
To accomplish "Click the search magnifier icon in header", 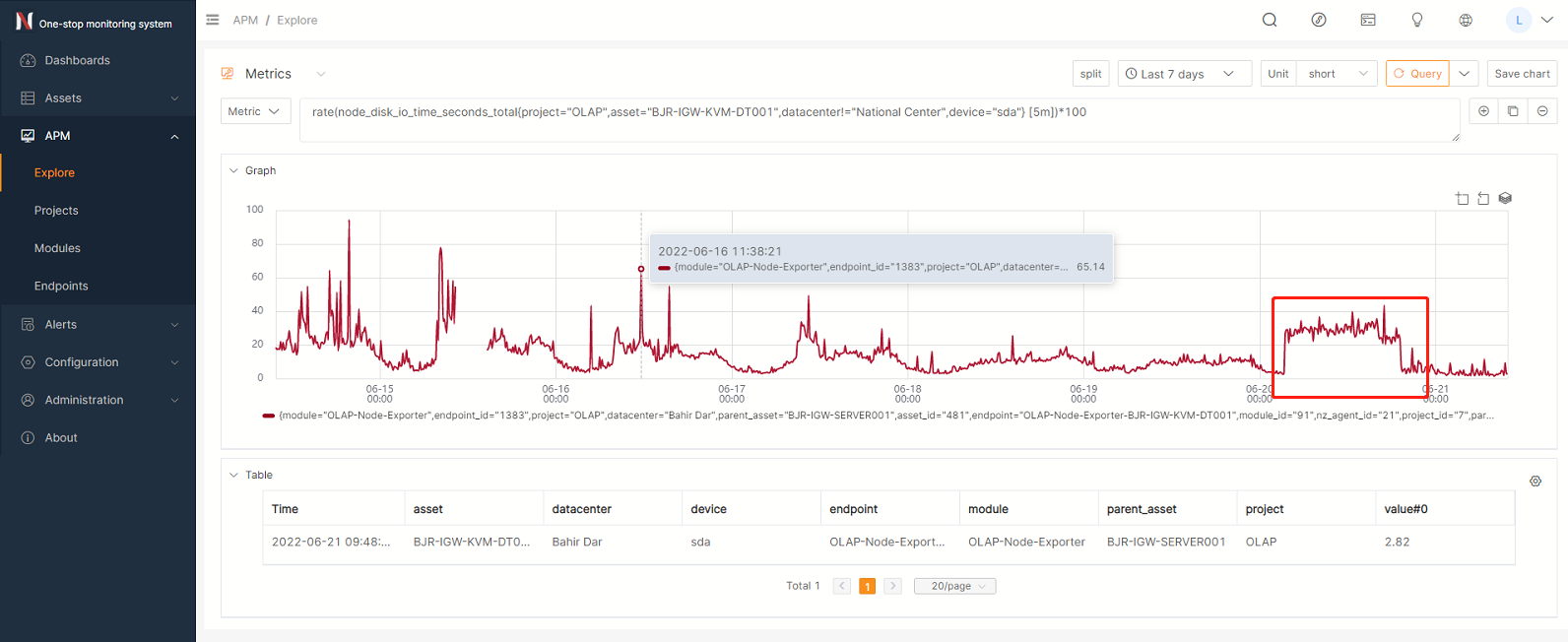I will tap(1270, 20).
